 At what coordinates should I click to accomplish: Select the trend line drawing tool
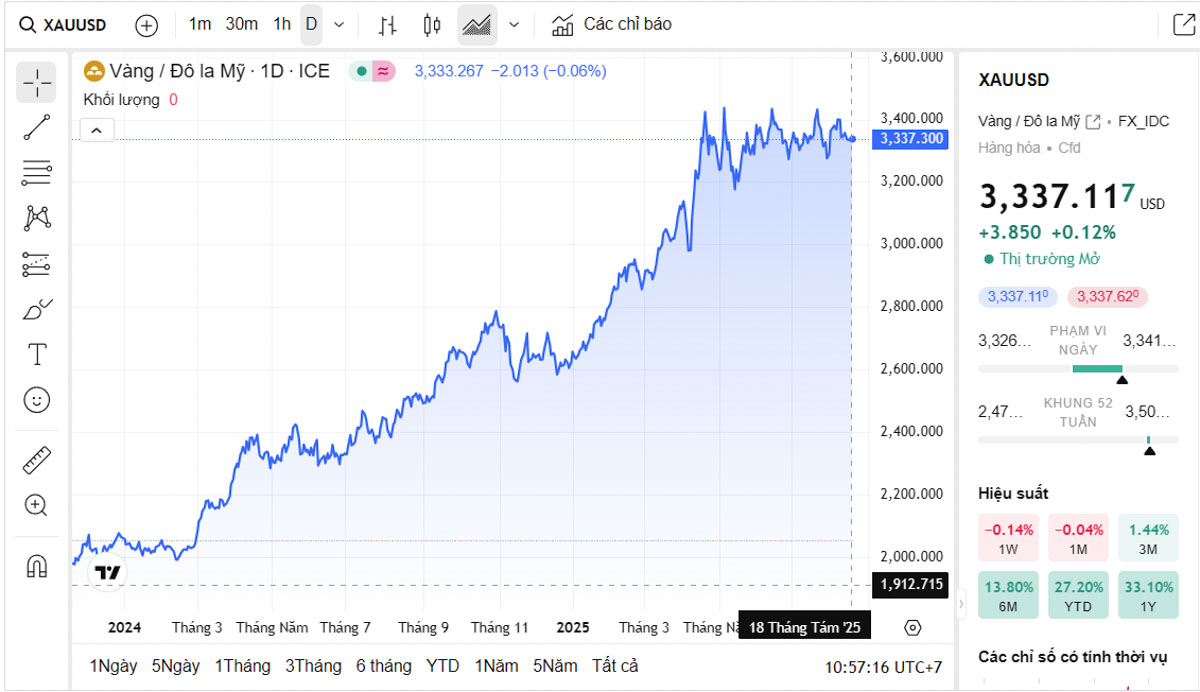click(36, 127)
